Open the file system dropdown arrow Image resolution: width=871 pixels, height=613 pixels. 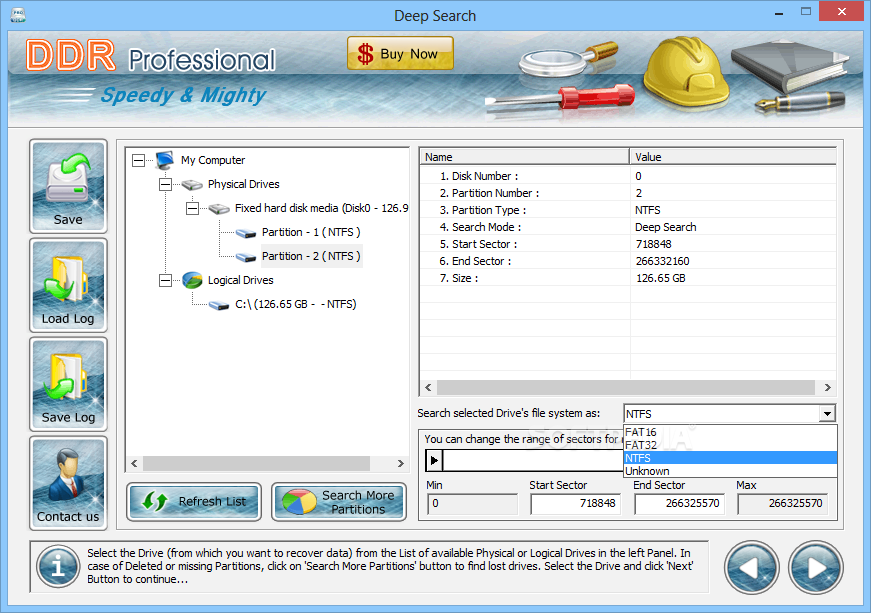point(827,414)
